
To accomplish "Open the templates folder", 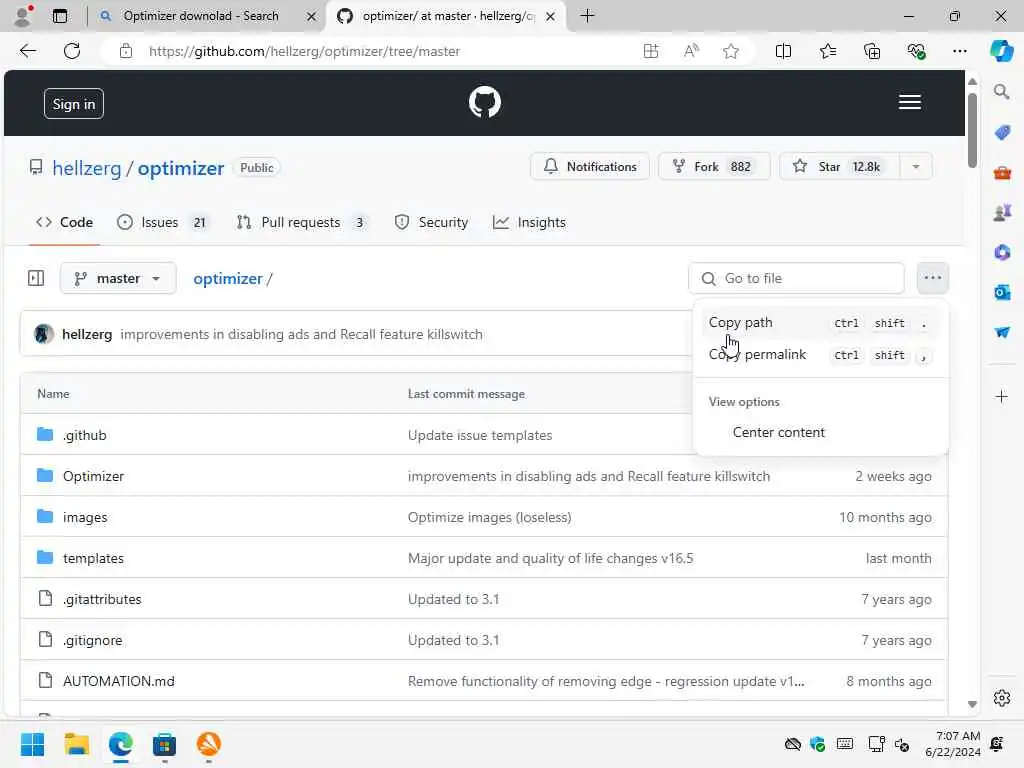I will tap(93, 558).
